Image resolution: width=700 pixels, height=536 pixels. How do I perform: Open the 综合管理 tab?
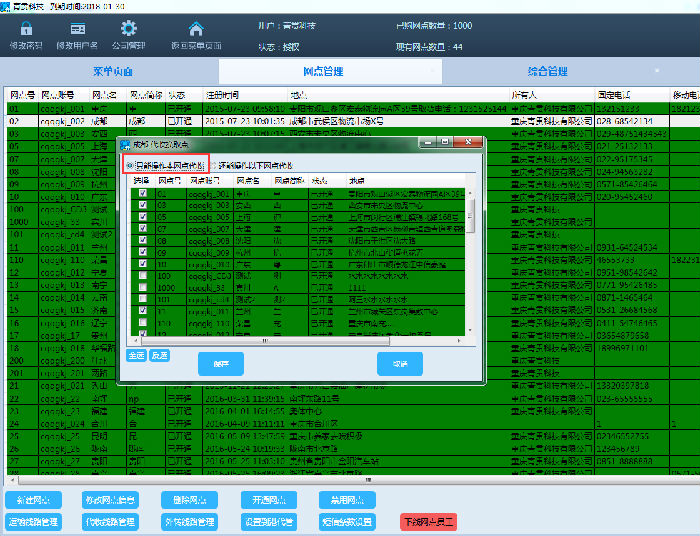(547, 72)
